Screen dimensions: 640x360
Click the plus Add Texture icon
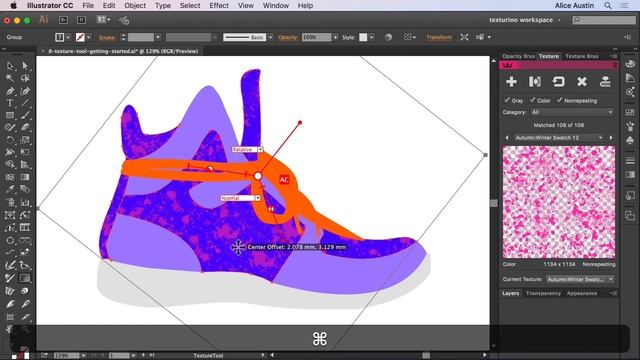click(x=511, y=82)
